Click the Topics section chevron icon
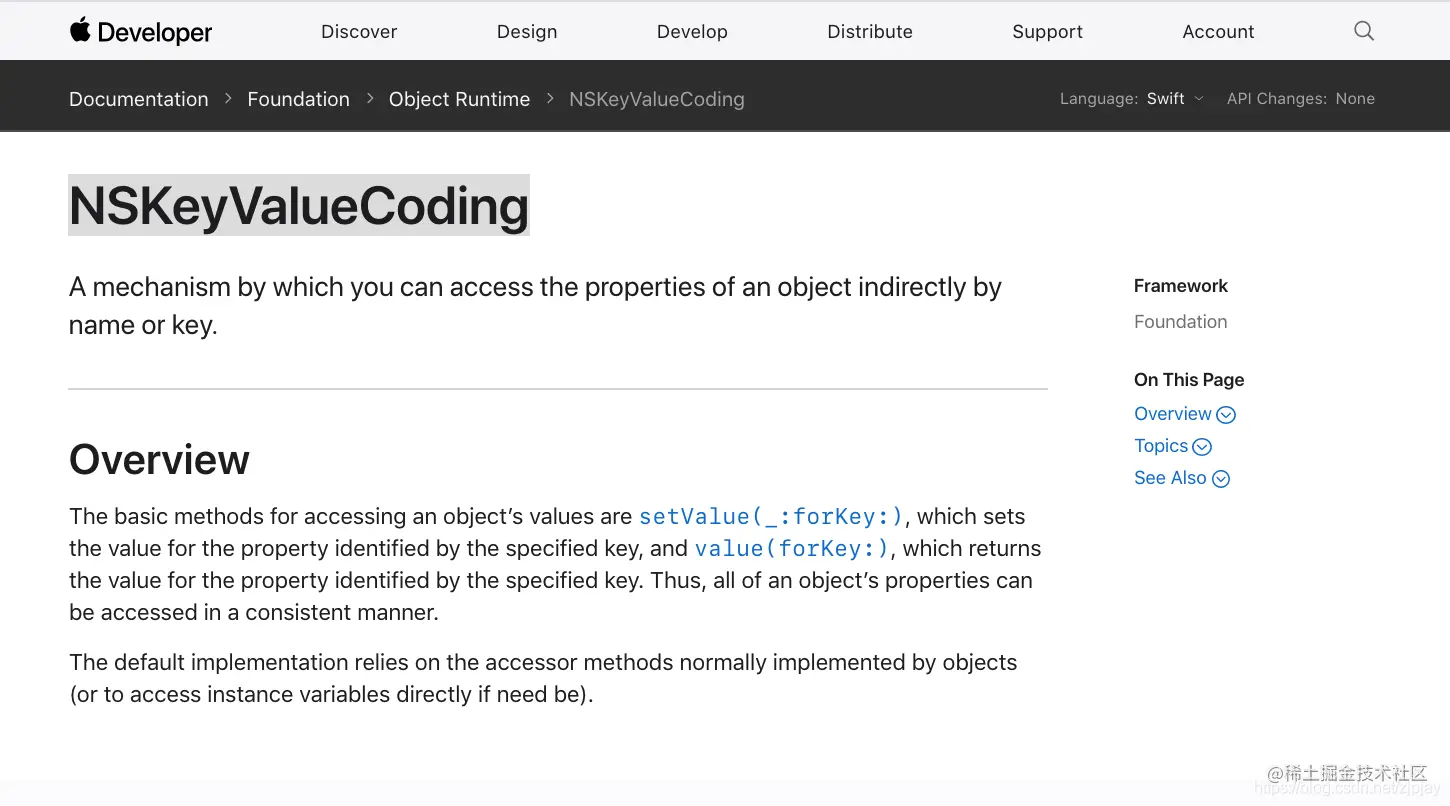The height and width of the screenshot is (806, 1450). click(x=1202, y=446)
